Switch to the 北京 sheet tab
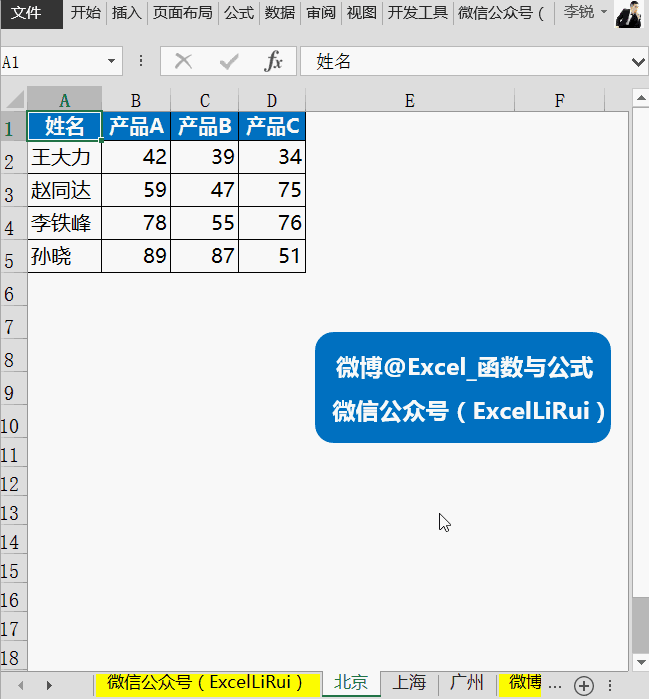 [351, 683]
